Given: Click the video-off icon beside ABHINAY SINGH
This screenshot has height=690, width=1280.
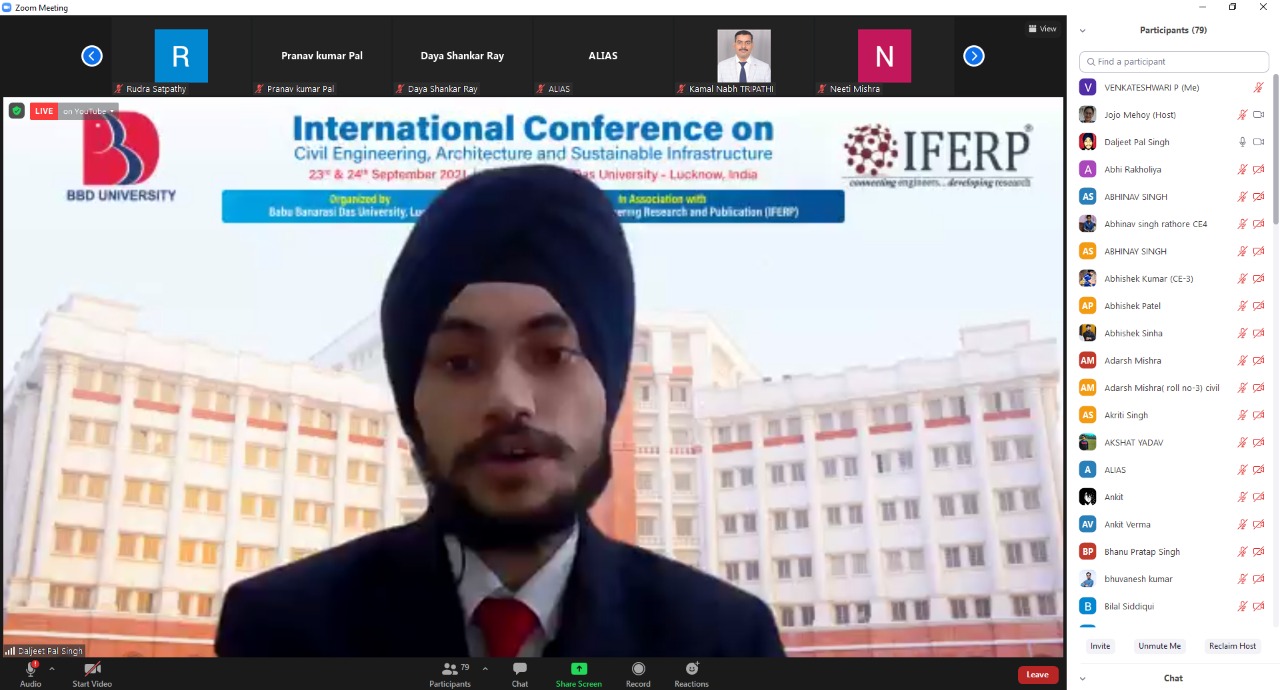Looking at the screenshot, I should 1259,251.
